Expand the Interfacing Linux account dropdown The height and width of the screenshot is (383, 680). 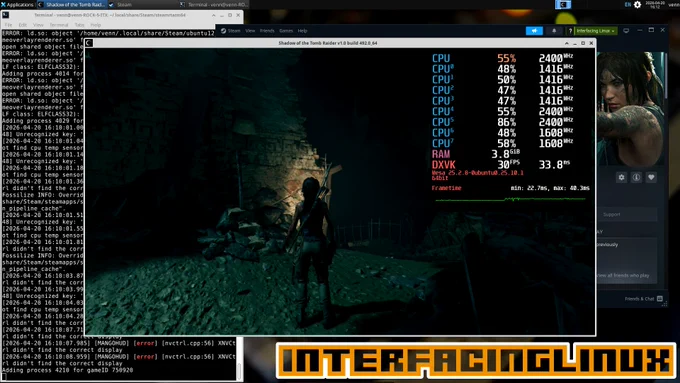[595, 31]
